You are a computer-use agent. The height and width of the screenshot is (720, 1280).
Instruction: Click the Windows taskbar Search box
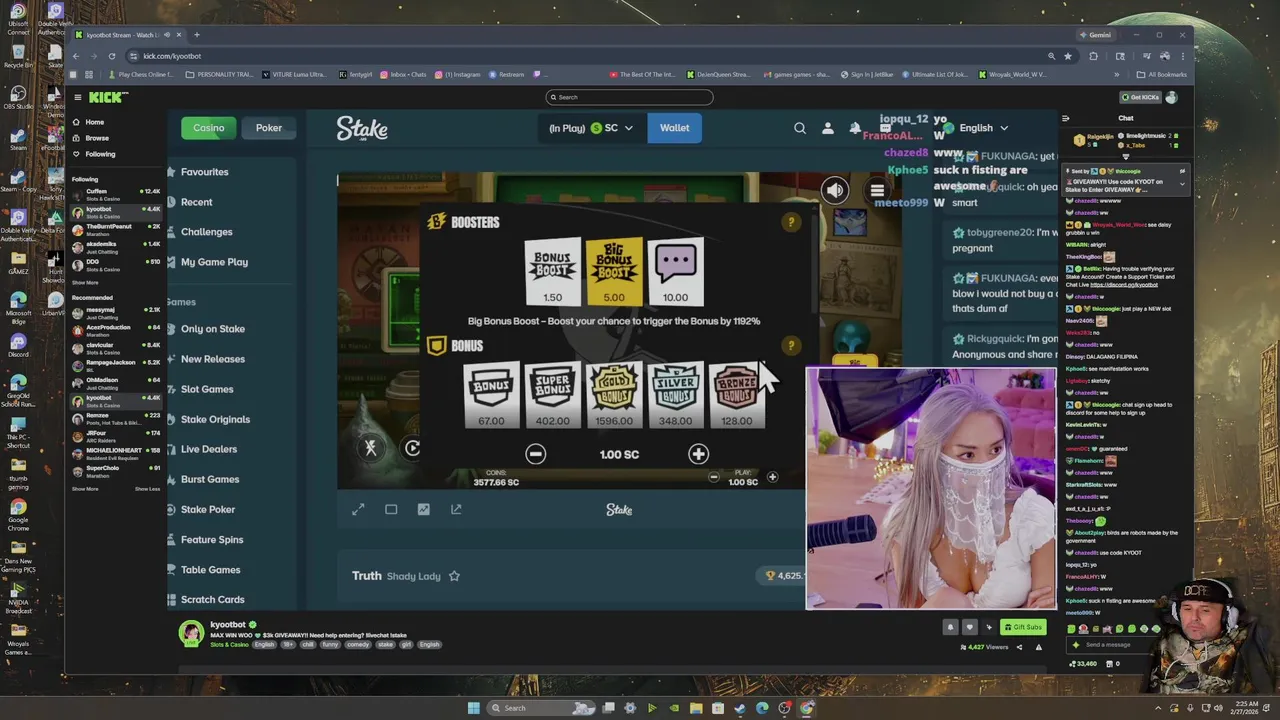540,708
